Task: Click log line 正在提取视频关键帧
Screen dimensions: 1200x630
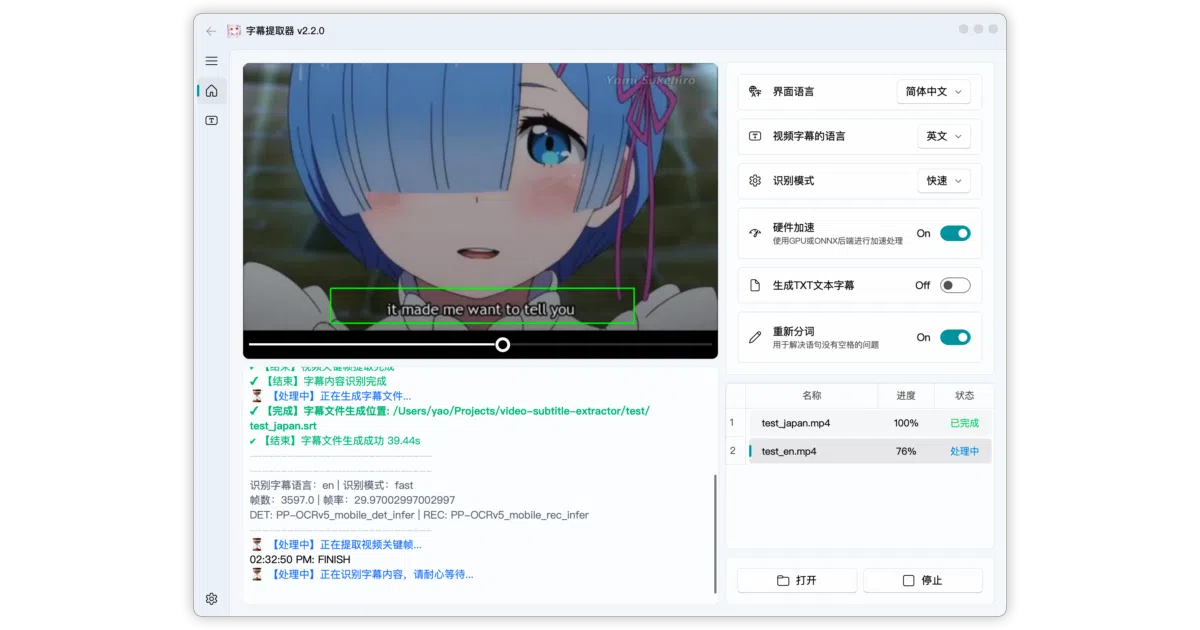Action: coord(336,545)
